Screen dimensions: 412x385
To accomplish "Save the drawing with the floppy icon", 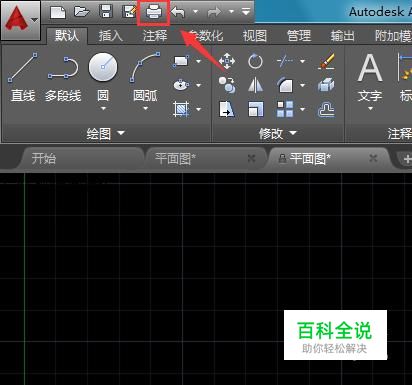I will pyautogui.click(x=106, y=12).
